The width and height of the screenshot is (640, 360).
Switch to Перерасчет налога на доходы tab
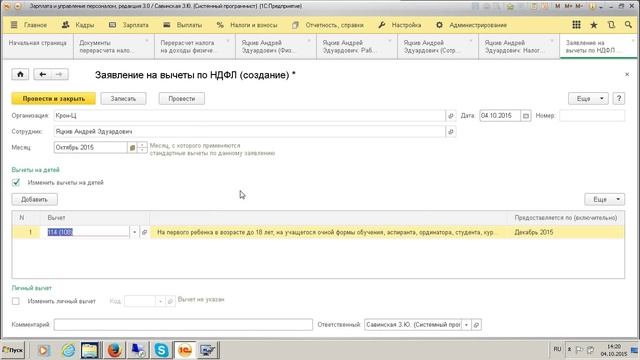[x=195, y=47]
